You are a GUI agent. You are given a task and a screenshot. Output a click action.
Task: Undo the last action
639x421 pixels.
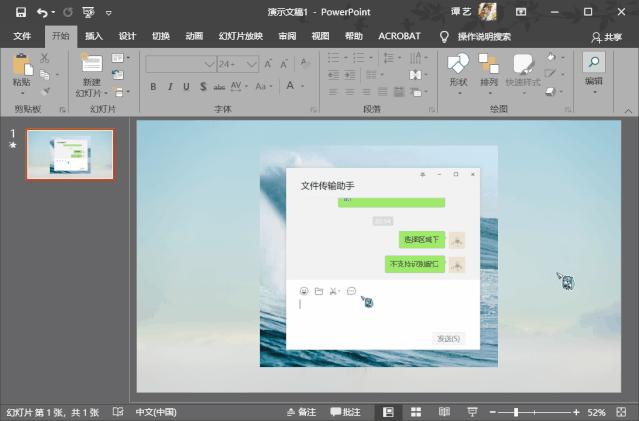pos(42,13)
